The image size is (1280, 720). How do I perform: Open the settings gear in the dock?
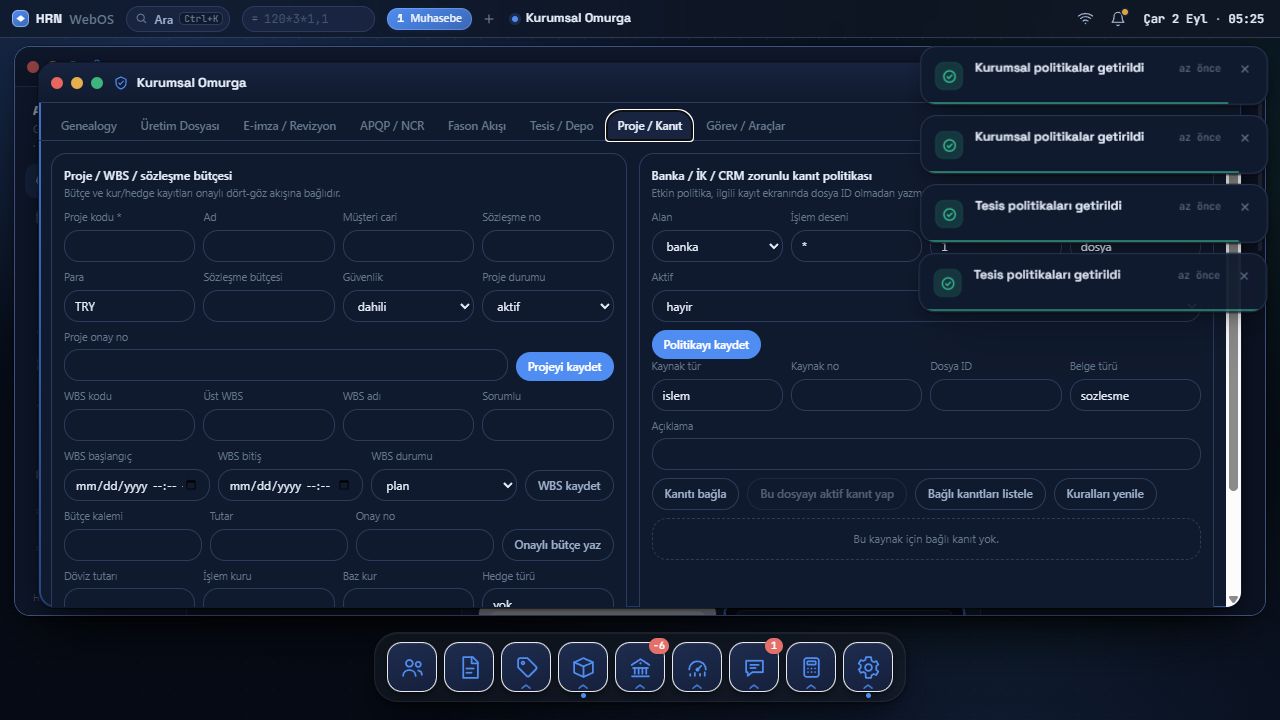(868, 667)
